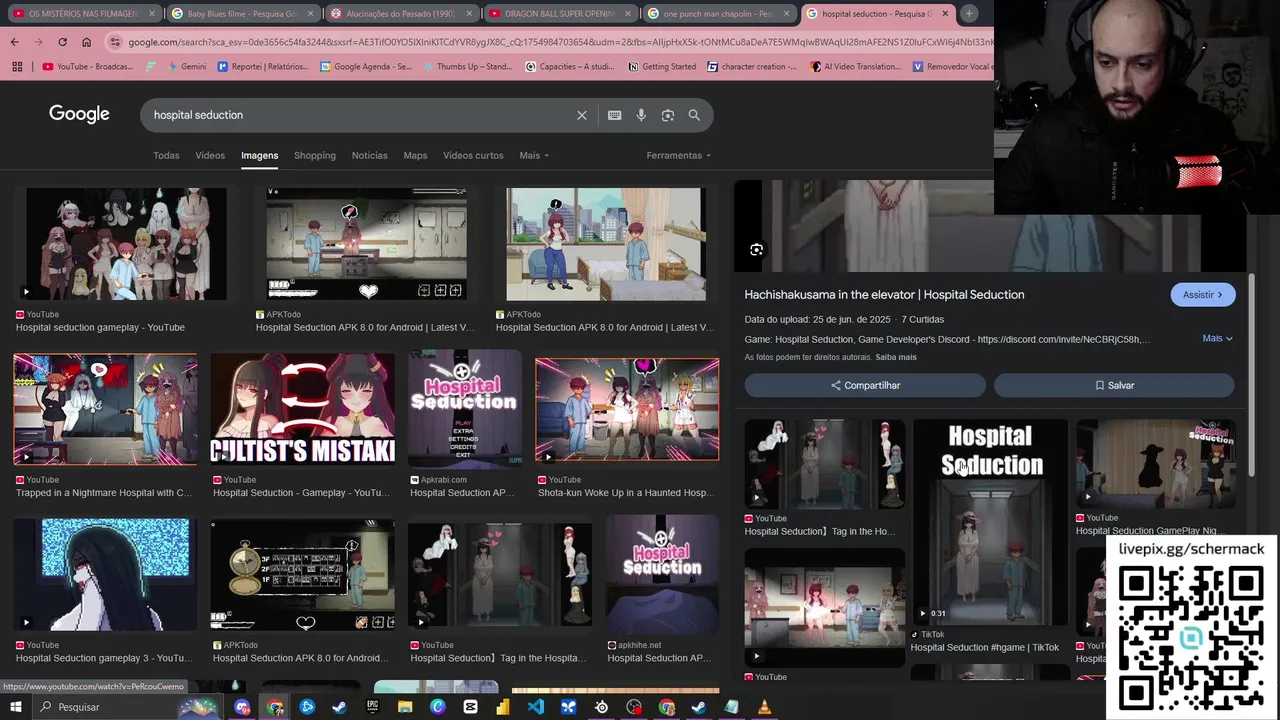Open the 'Getting Started' Notion bookmark
The width and height of the screenshot is (1280, 720).
point(662,67)
